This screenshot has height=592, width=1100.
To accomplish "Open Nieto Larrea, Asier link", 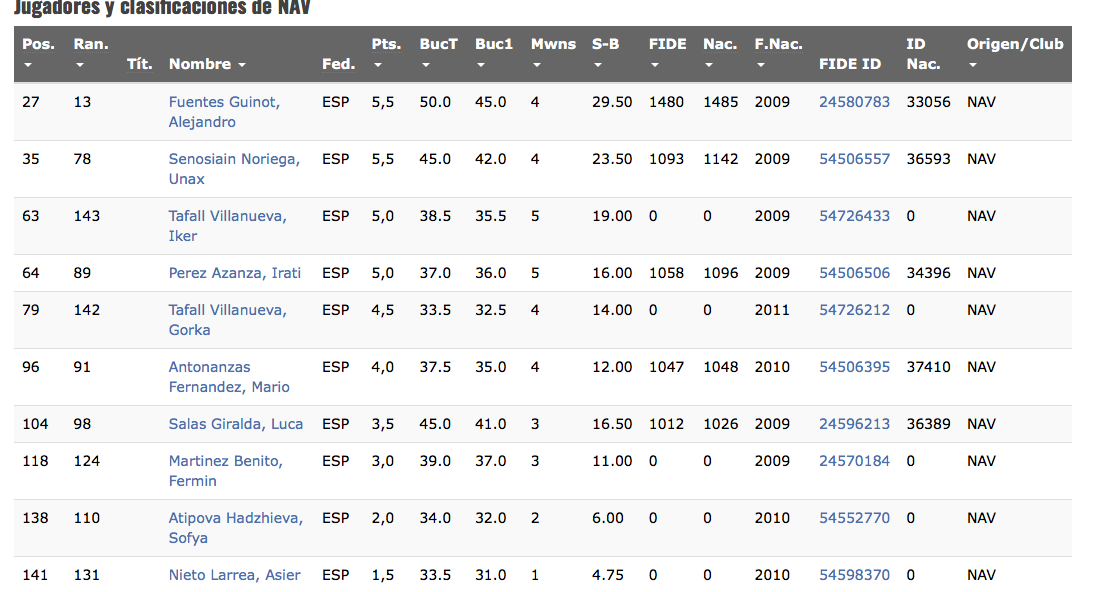I will 234,575.
